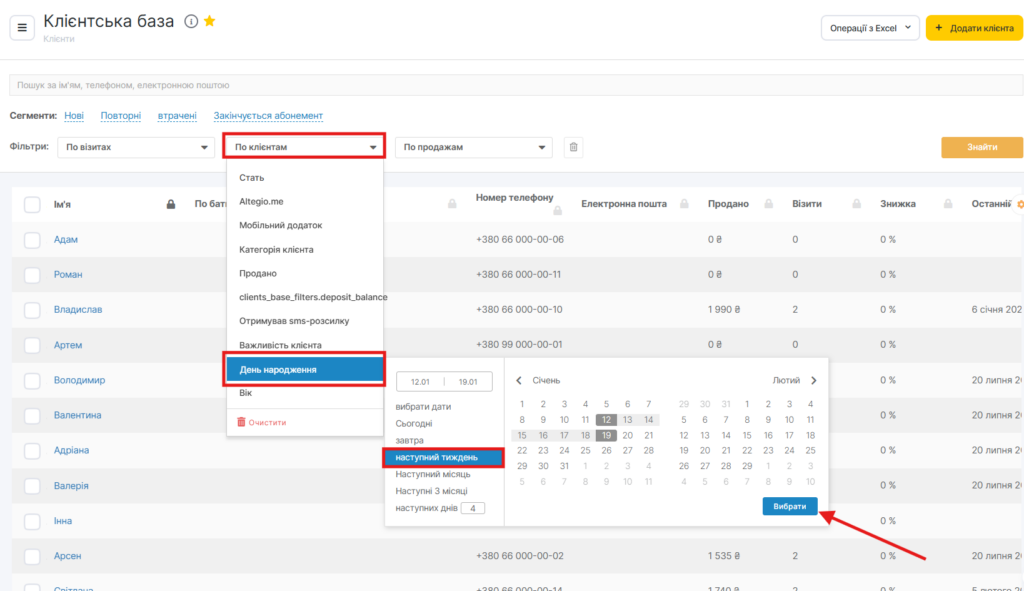The image size is (1024, 591).
Task: Tick the checkbox next to Владислав
Action: coord(32,310)
